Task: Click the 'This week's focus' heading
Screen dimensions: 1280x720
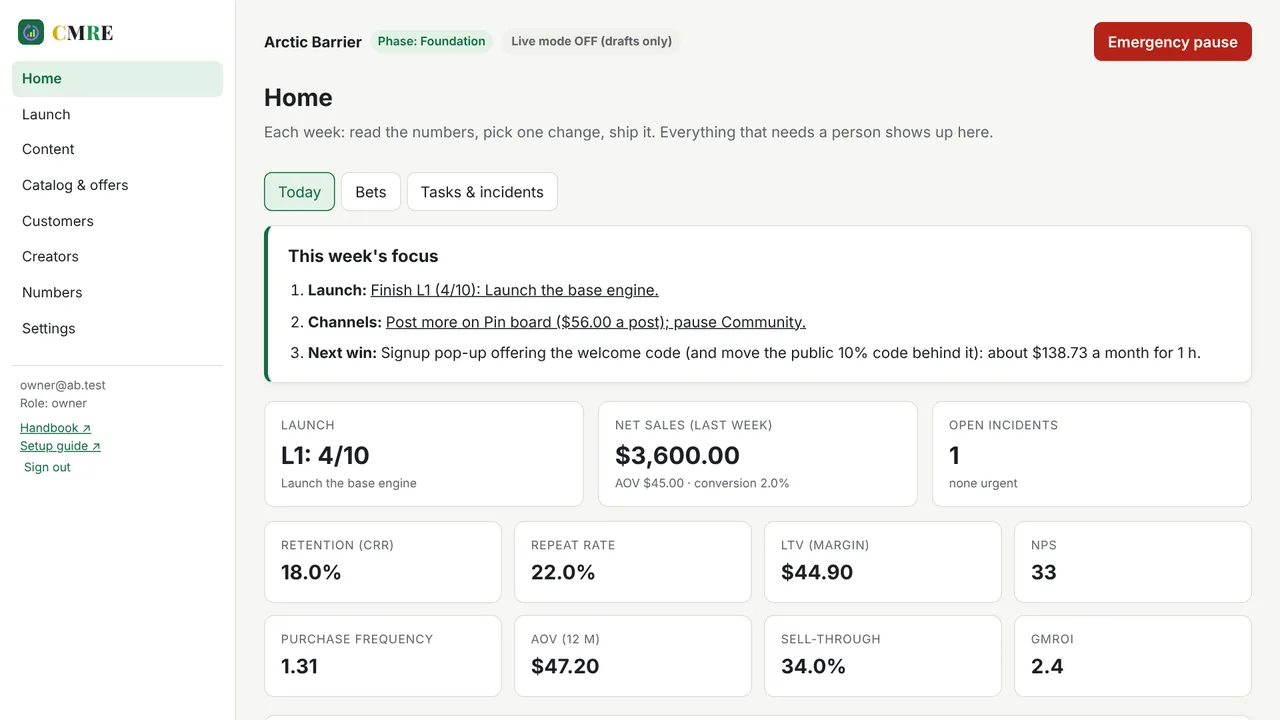Action: point(363,256)
